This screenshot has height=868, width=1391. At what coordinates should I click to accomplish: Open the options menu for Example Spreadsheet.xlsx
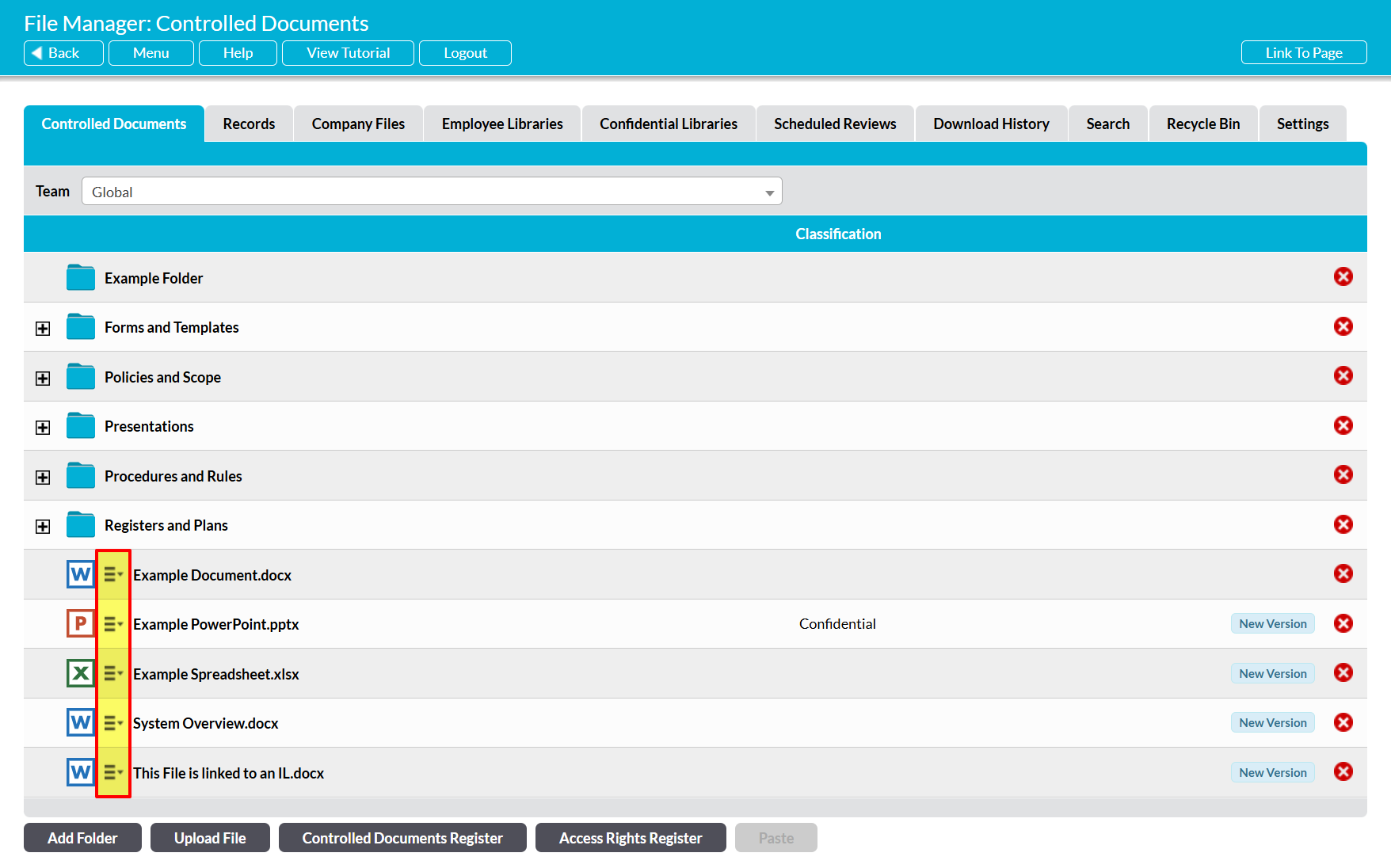(113, 674)
